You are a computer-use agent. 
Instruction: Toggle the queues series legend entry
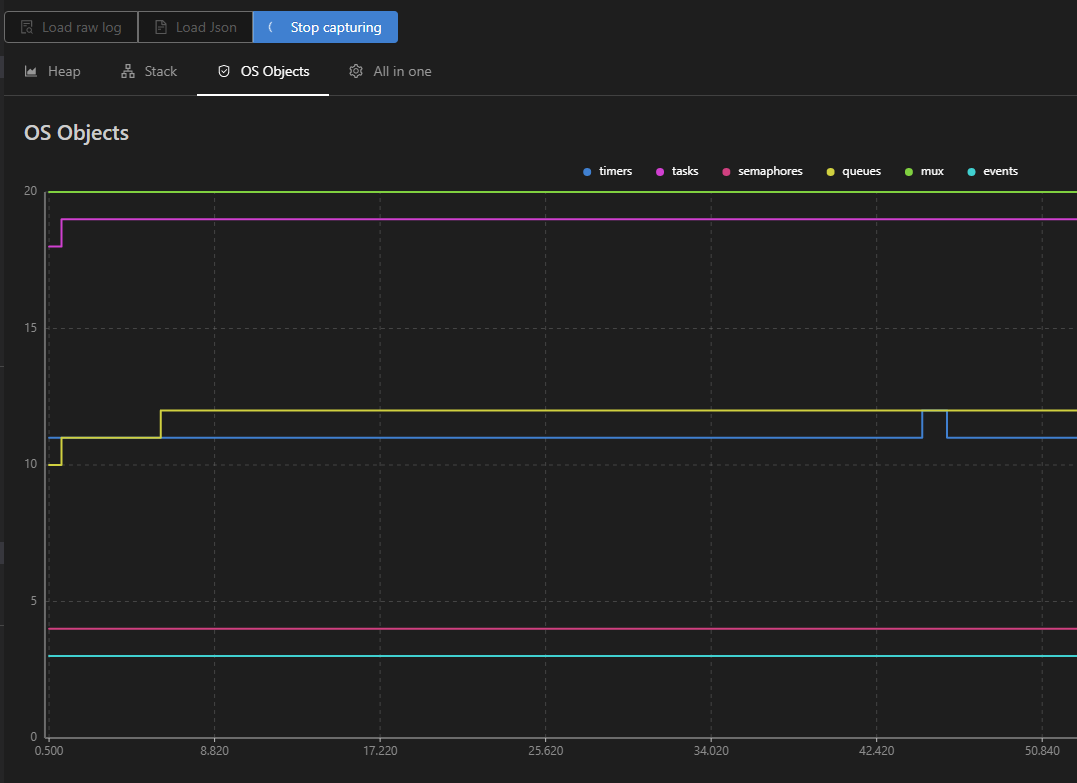coord(861,171)
